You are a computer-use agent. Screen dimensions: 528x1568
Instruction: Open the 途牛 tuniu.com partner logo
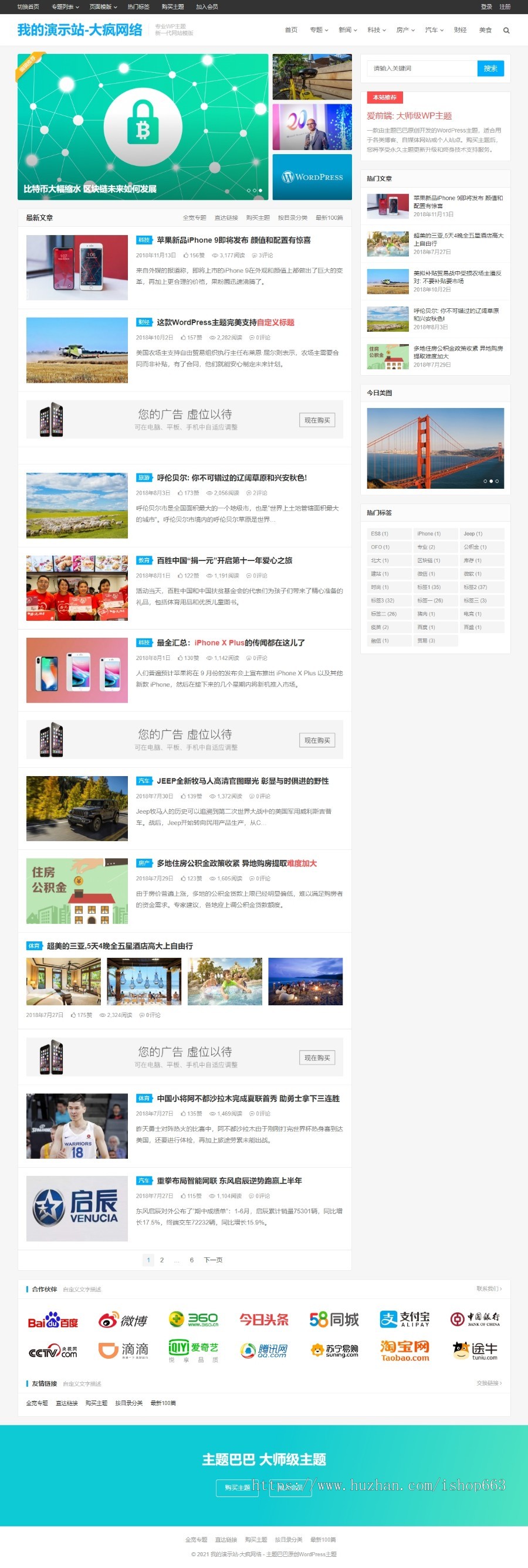click(x=475, y=1351)
